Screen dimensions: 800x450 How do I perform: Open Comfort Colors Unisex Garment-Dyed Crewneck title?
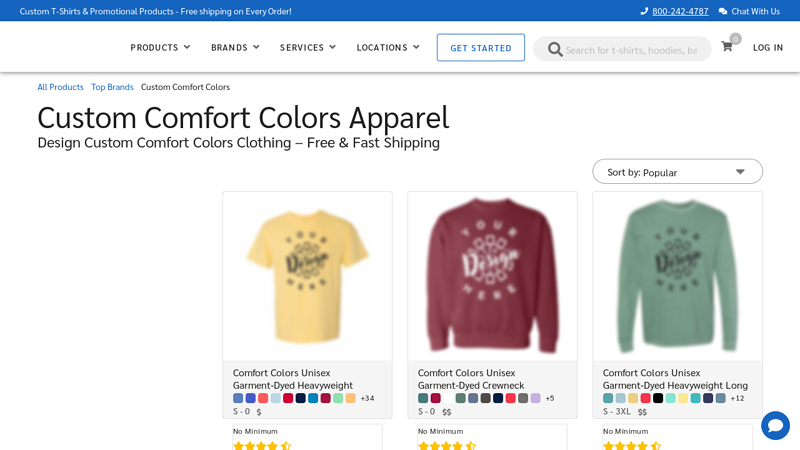(471, 379)
